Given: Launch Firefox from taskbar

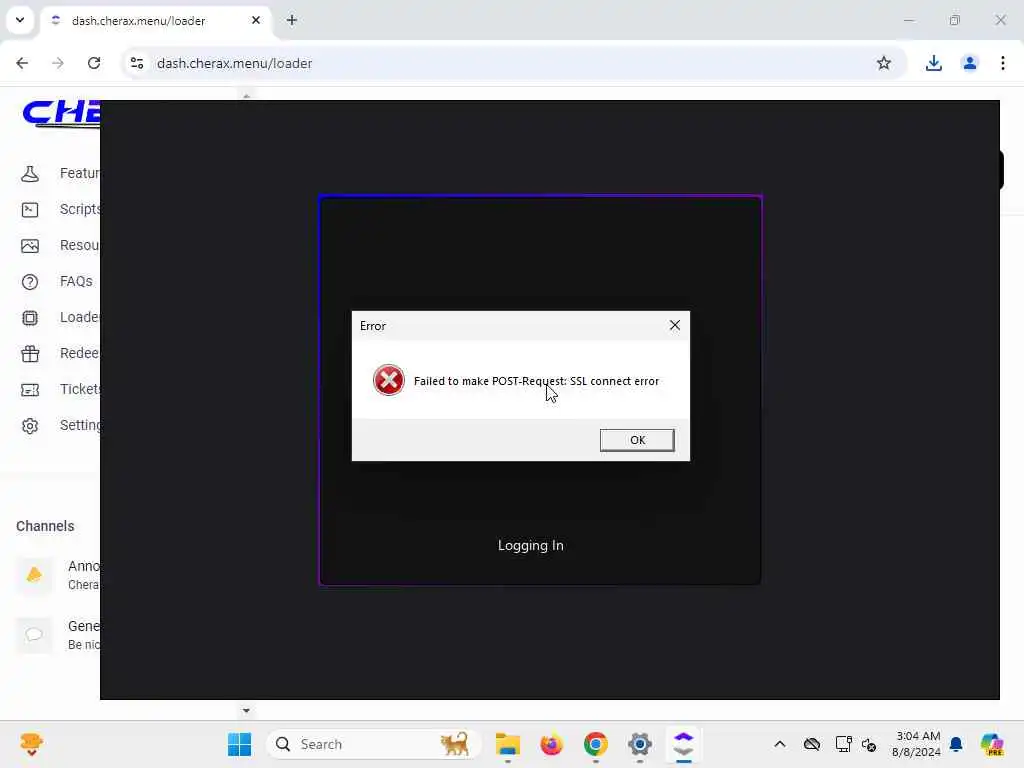Looking at the screenshot, I should pyautogui.click(x=551, y=744).
